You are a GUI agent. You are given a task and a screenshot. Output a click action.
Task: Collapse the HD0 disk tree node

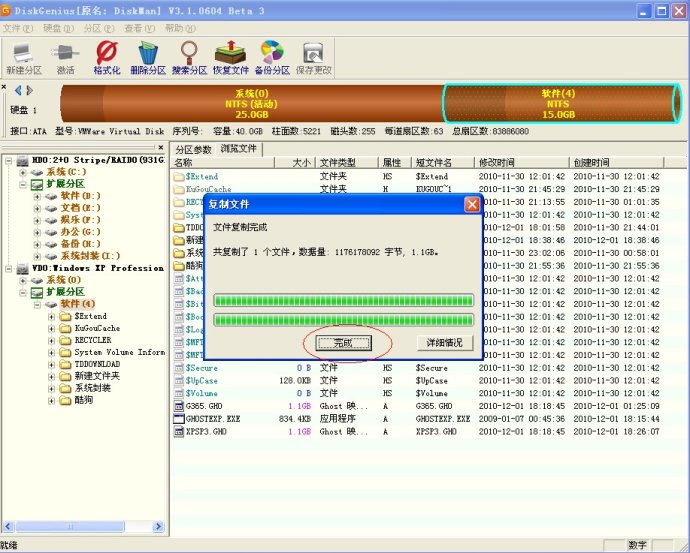[8, 161]
